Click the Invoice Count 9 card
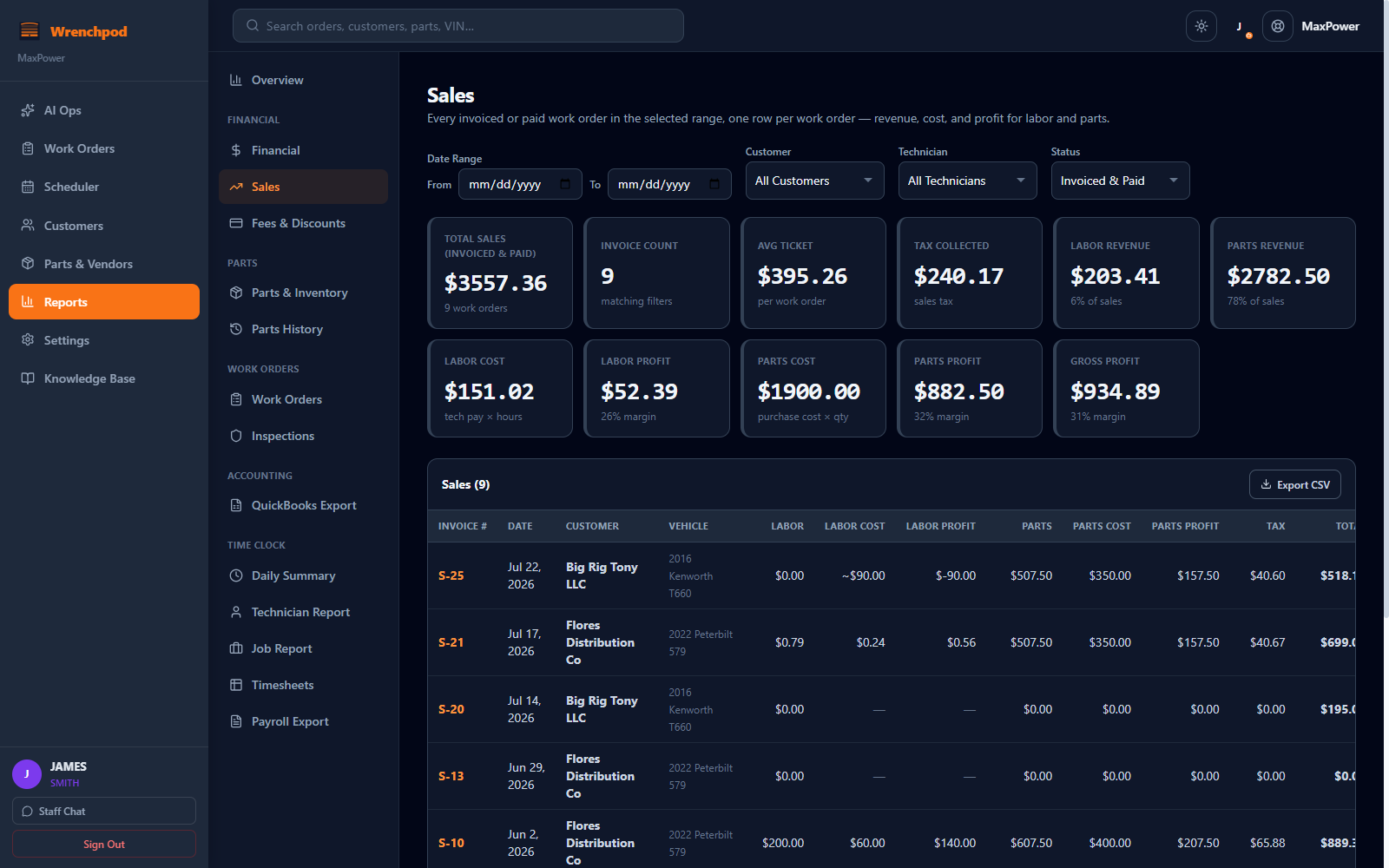The image size is (1389, 868). [x=656, y=273]
